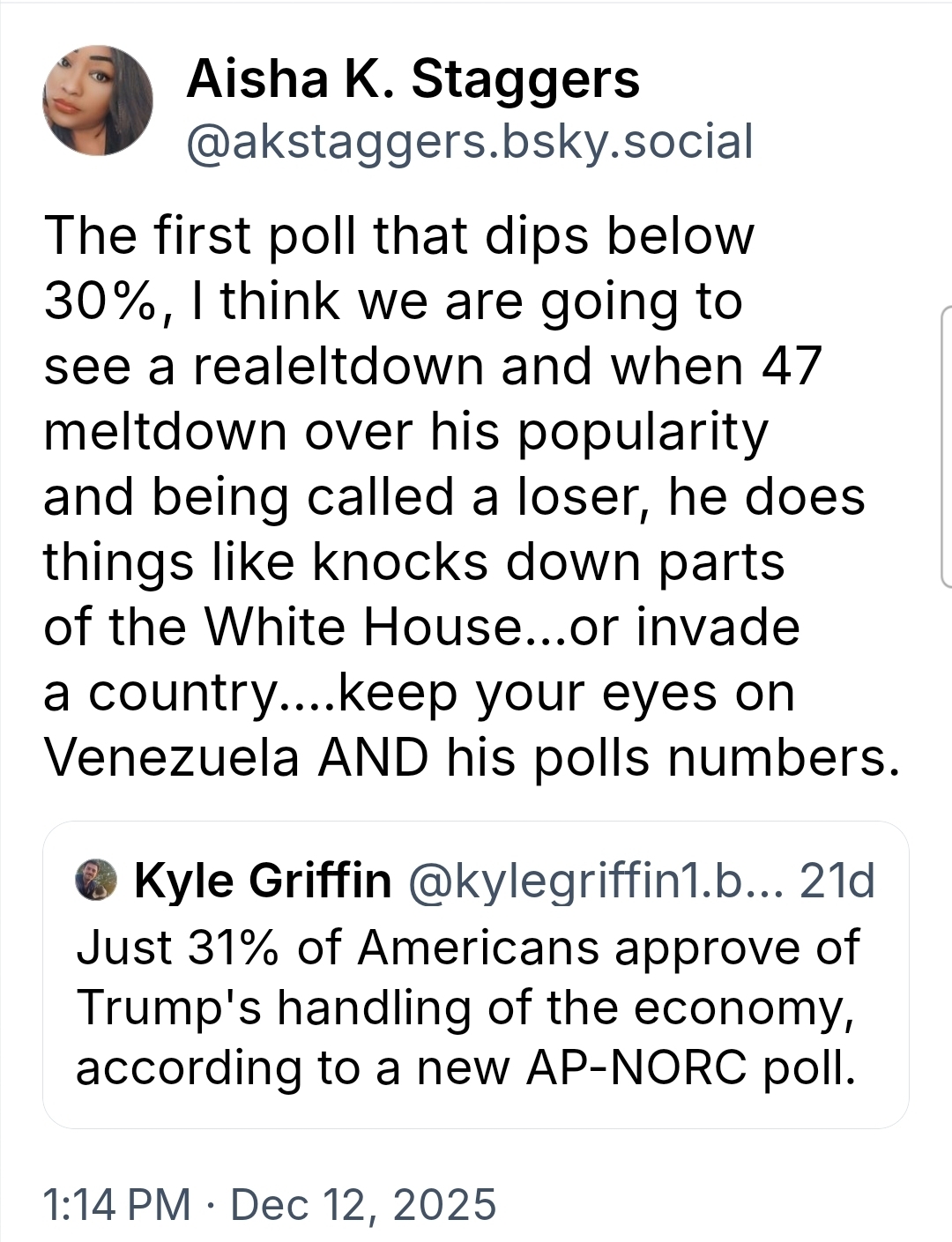
Task: Click the phrase White House in post
Action: [363, 627]
